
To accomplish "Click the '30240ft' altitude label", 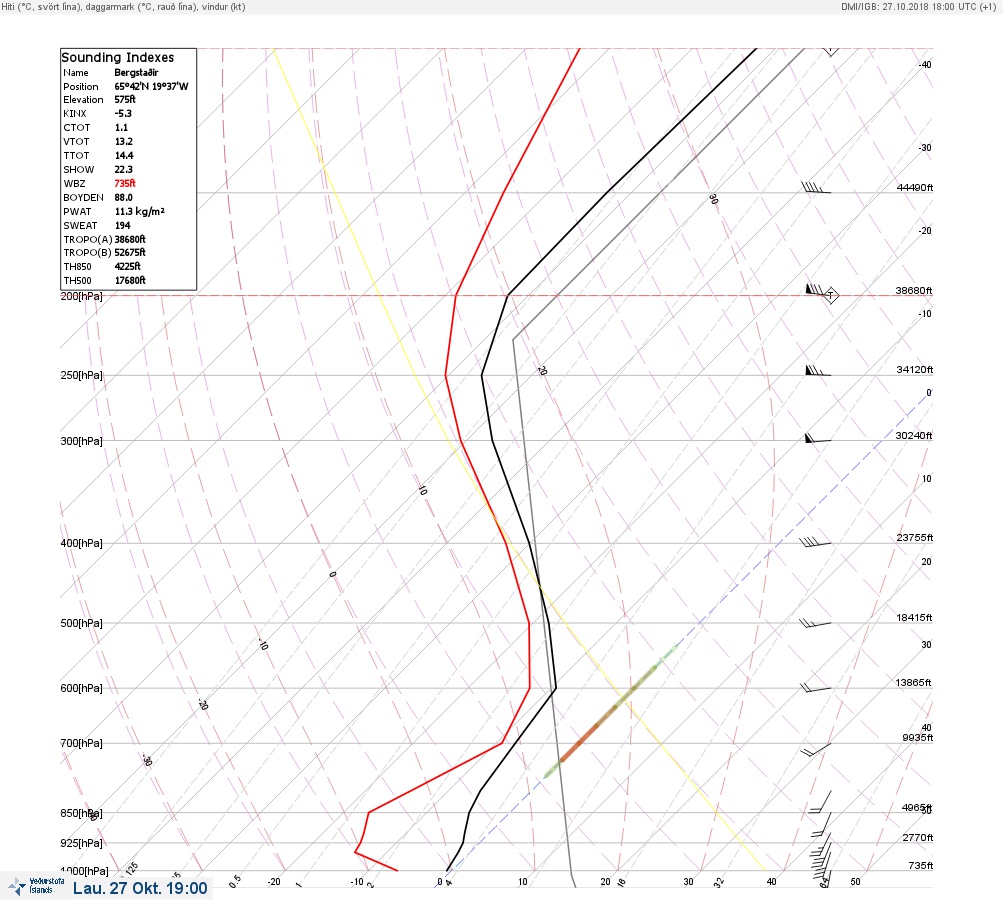I will coord(913,436).
